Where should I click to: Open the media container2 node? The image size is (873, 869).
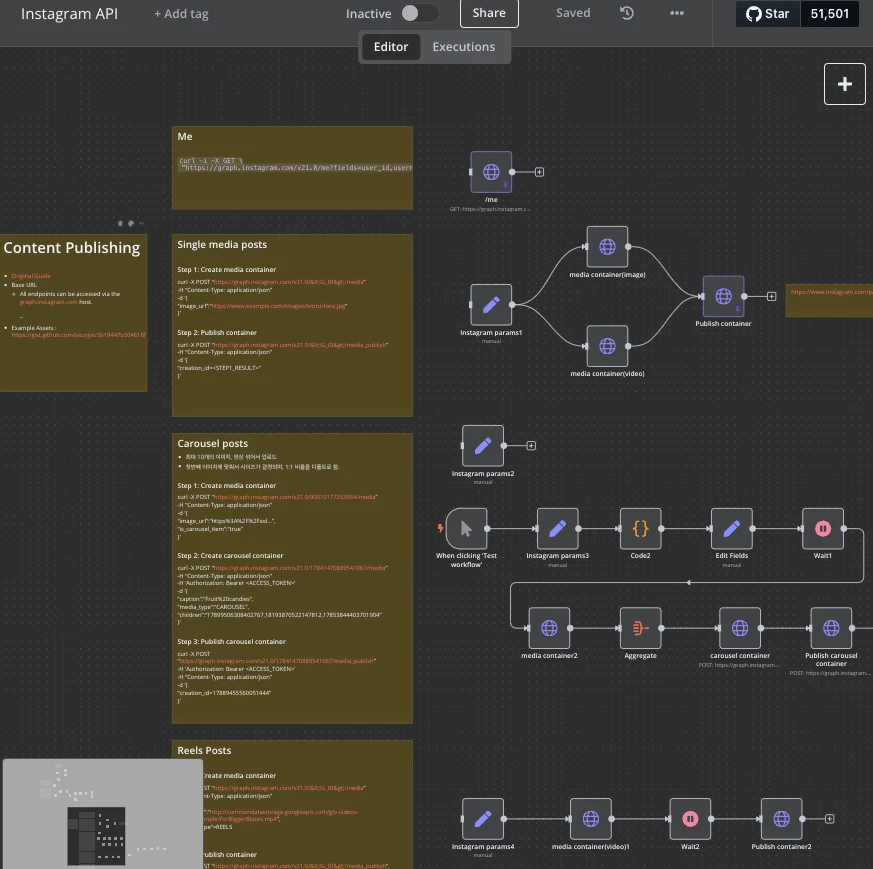[550, 628]
